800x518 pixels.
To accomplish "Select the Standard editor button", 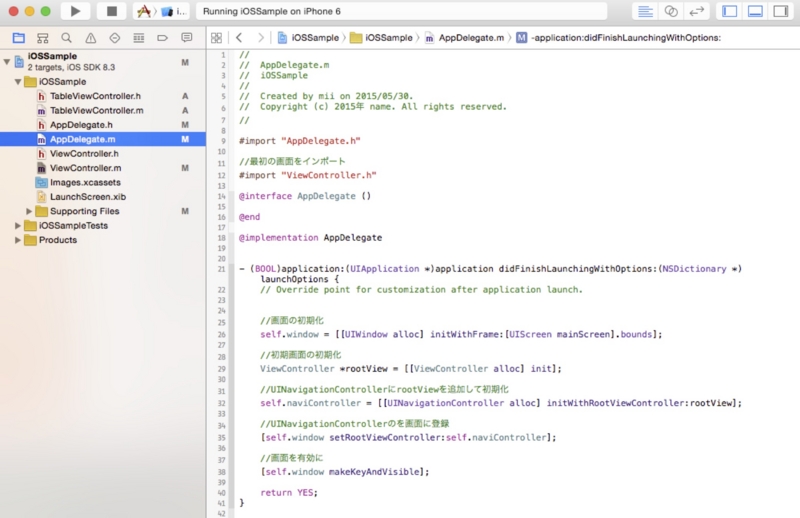I will (x=645, y=11).
